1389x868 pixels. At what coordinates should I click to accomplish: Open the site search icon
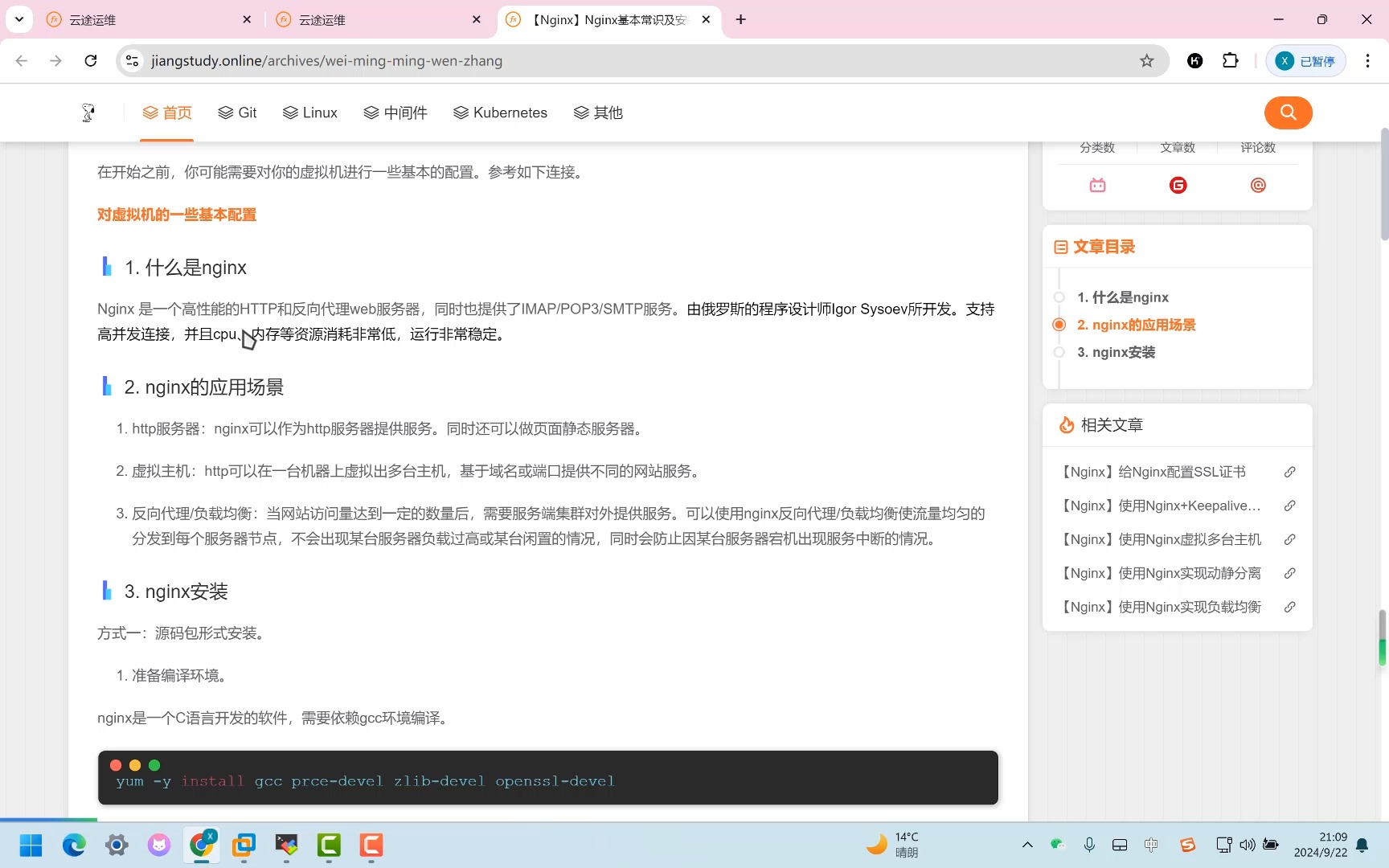[1288, 113]
